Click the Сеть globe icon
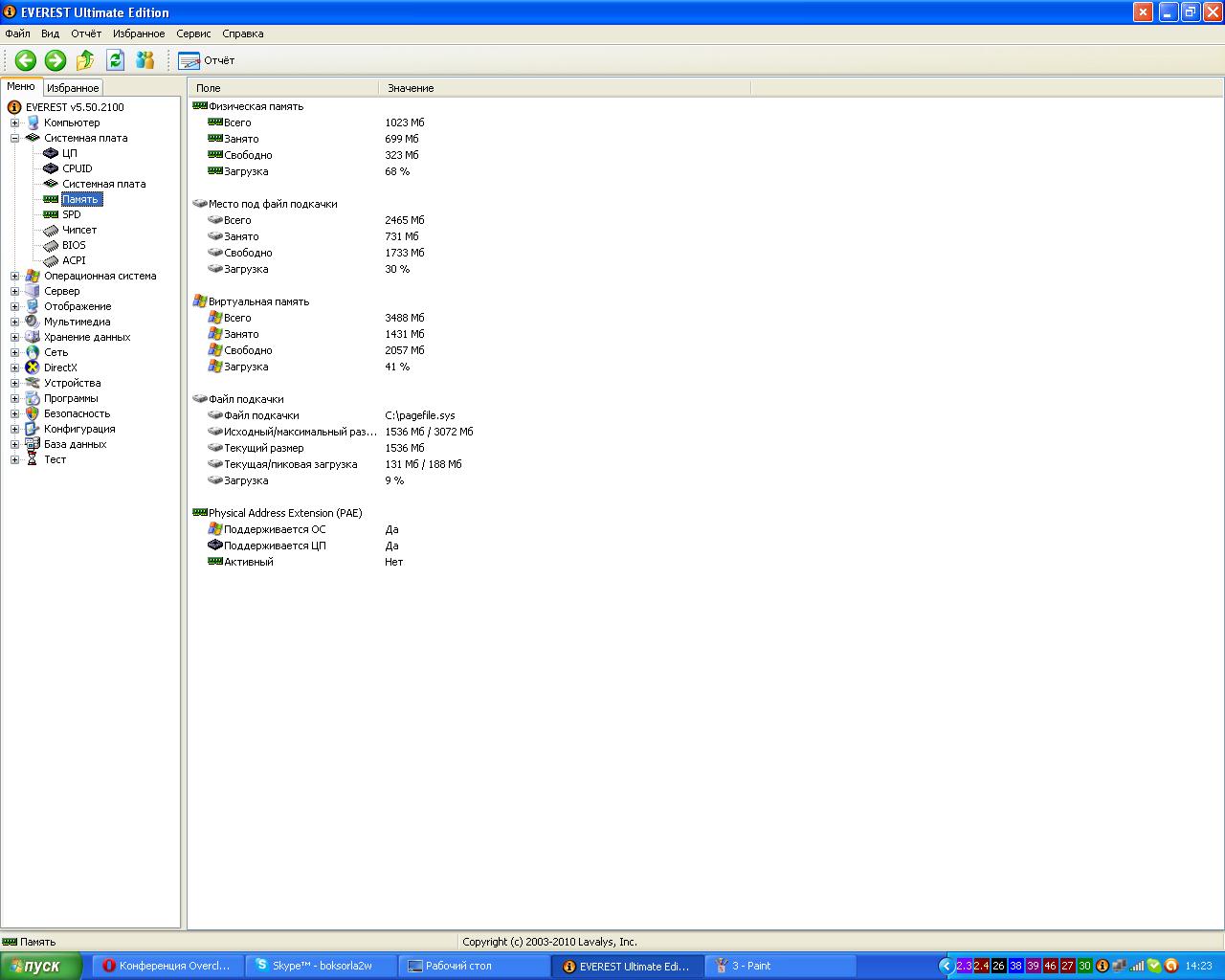Image resolution: width=1225 pixels, height=980 pixels. tap(33, 352)
